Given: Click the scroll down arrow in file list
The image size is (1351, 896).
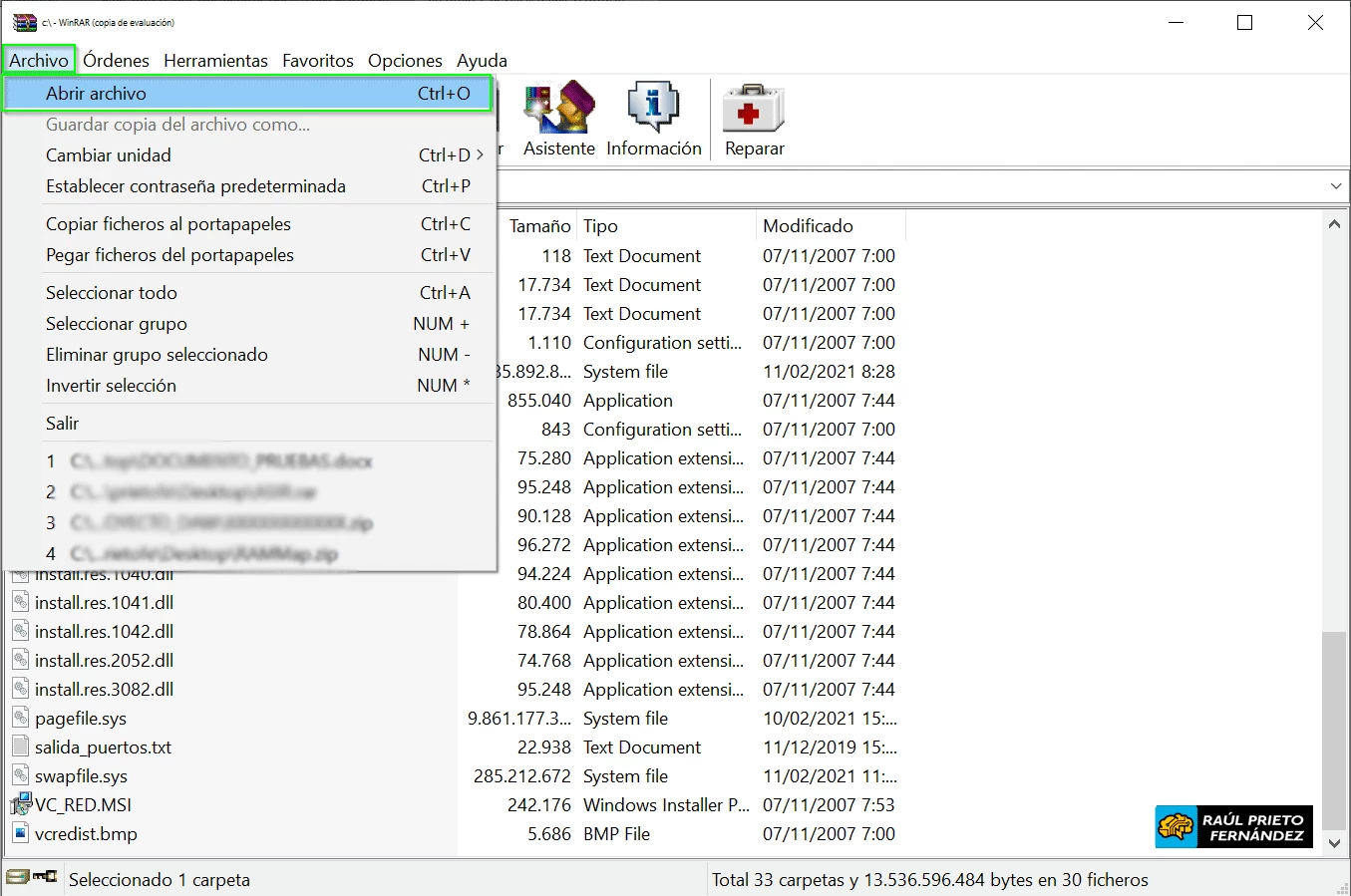Looking at the screenshot, I should 1335,843.
